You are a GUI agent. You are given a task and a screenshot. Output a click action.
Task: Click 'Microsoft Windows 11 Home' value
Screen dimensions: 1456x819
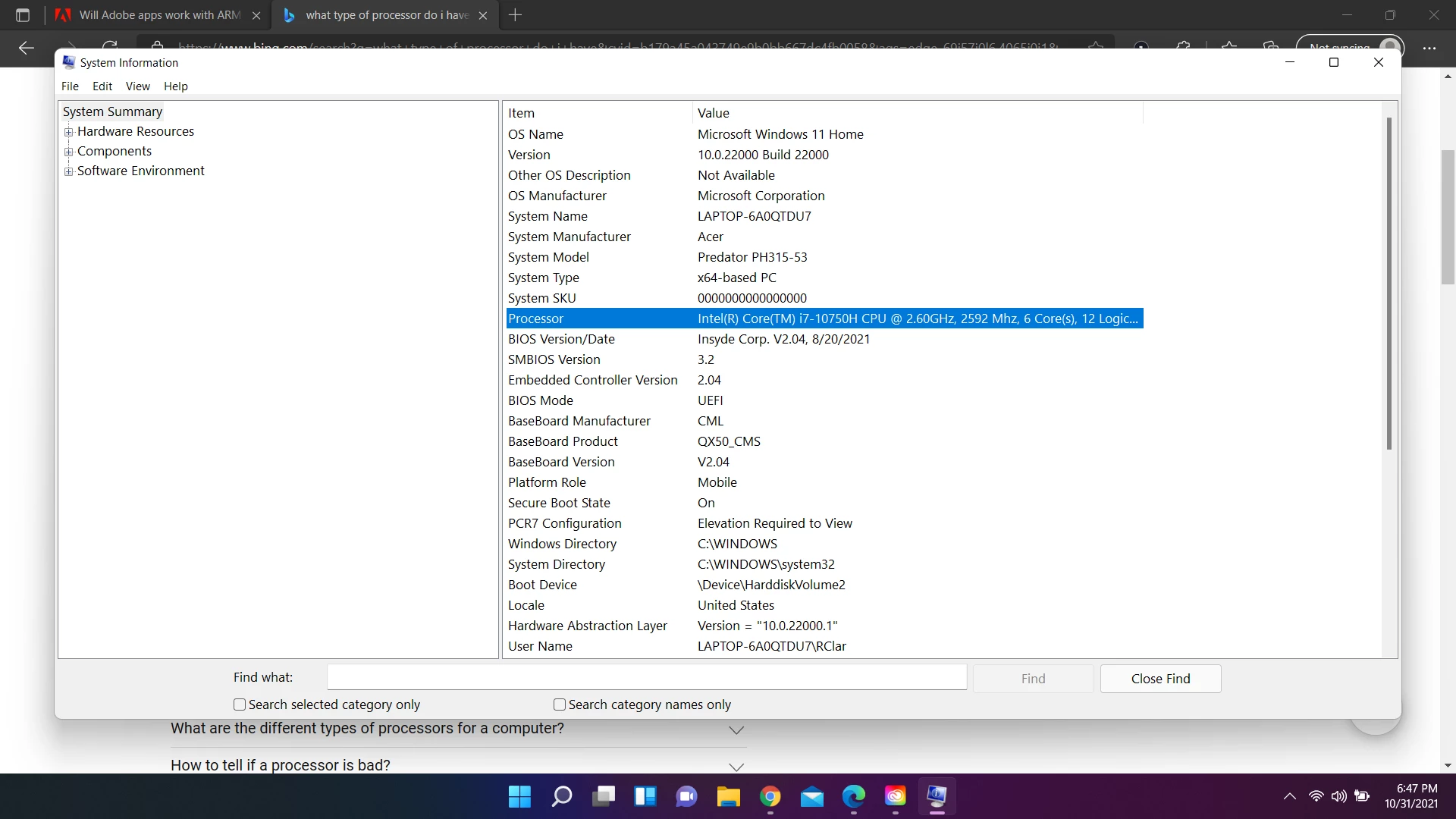780,134
